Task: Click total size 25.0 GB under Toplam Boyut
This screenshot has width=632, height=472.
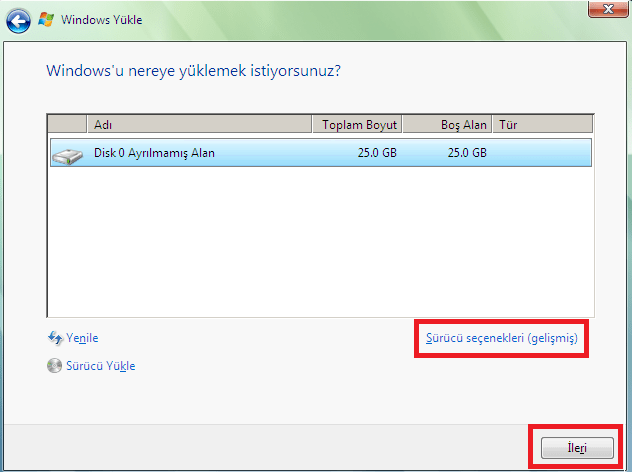Action: (x=377, y=153)
